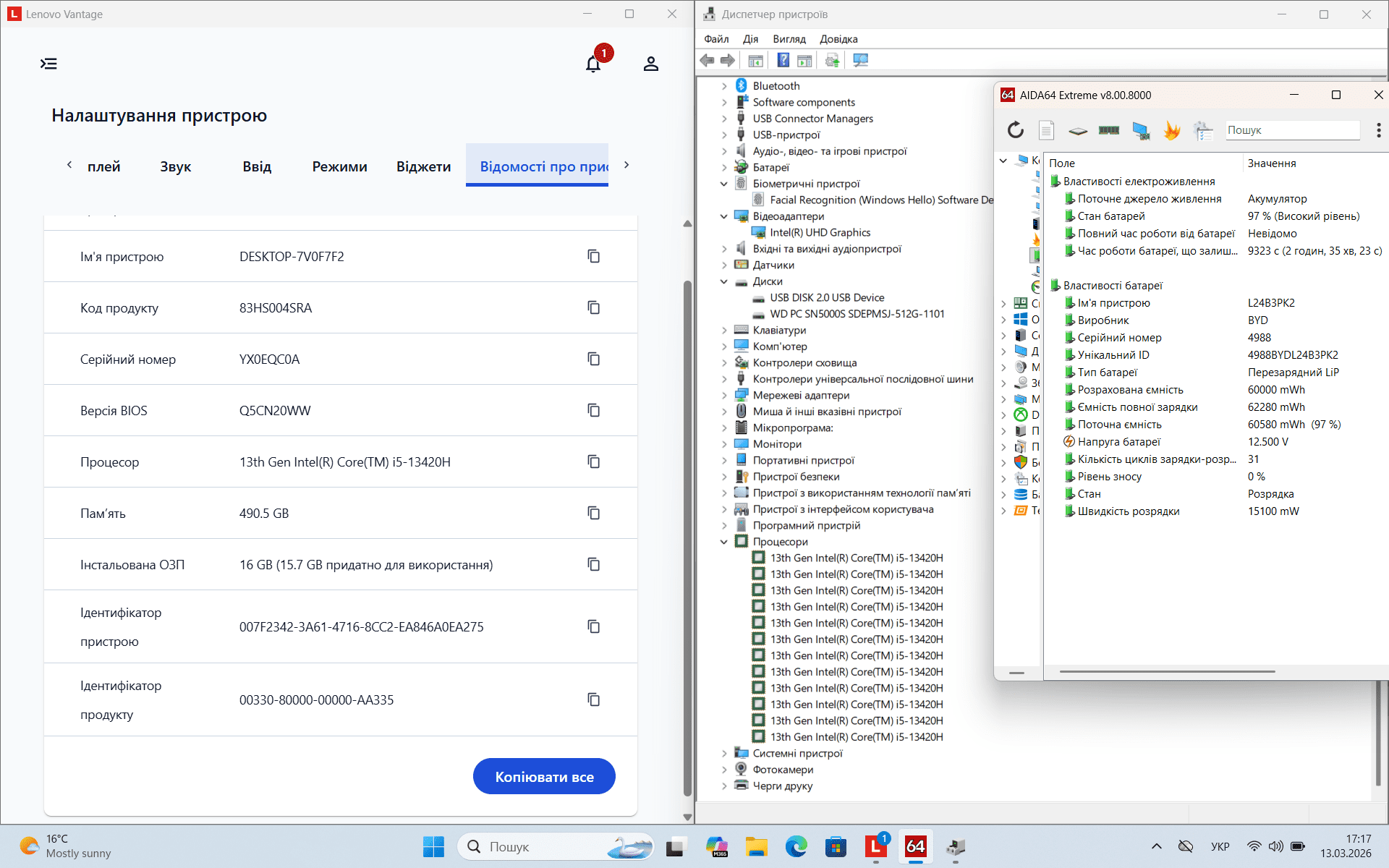Expand the Bluetooth device category

click(724, 86)
